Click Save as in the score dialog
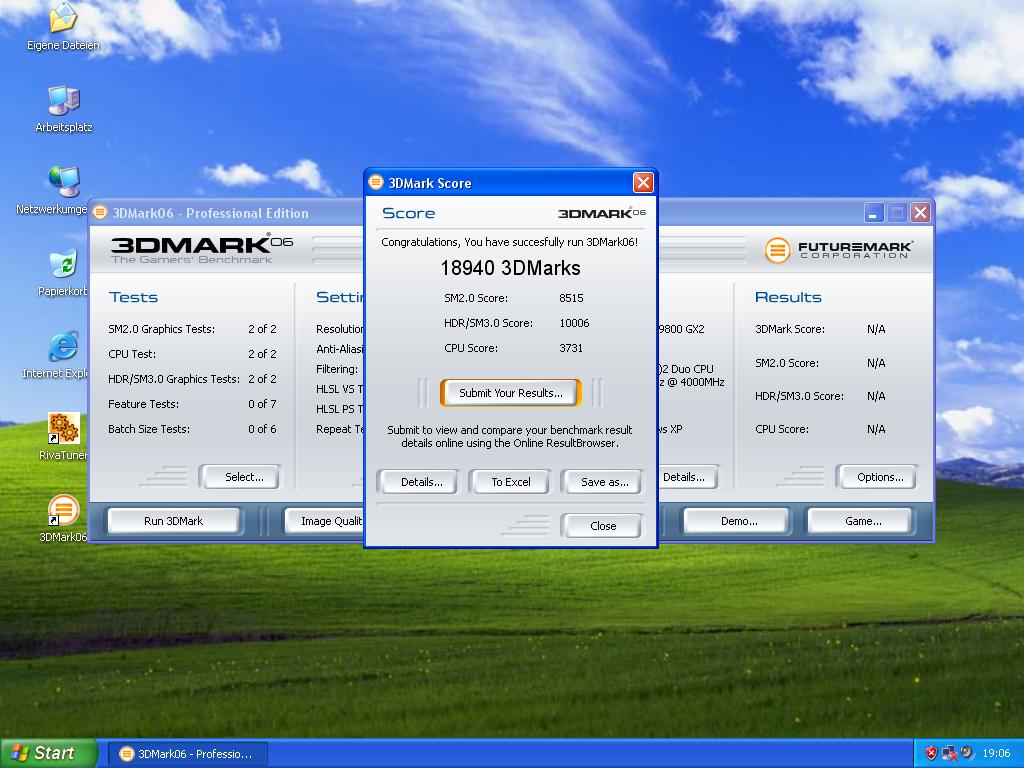Viewport: 1024px width, 768px height. tap(604, 482)
